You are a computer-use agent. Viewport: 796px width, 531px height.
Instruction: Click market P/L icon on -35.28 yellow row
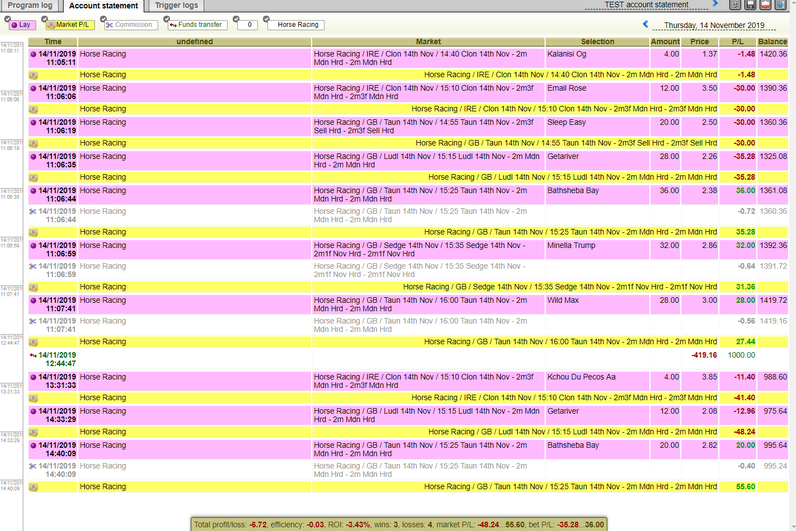(x=34, y=178)
